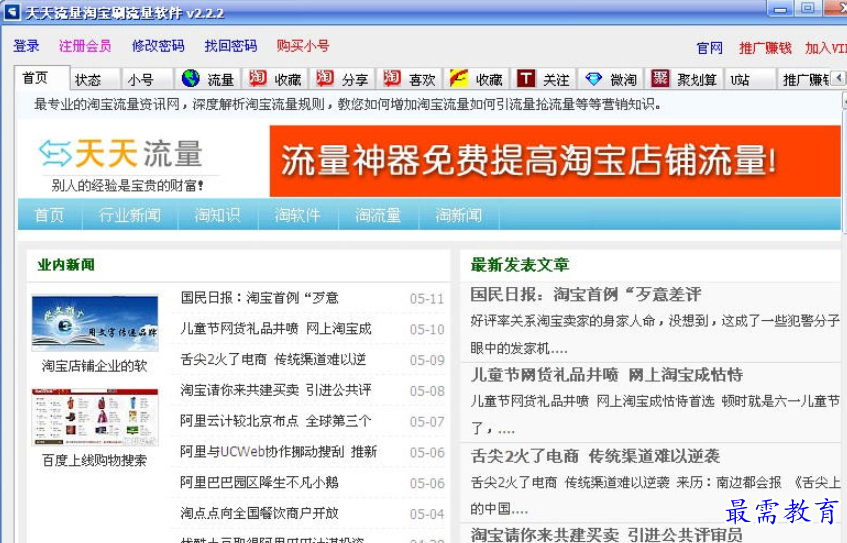The width and height of the screenshot is (847, 543).
Task: Open 淘软件 in site navigation
Action: point(298,215)
